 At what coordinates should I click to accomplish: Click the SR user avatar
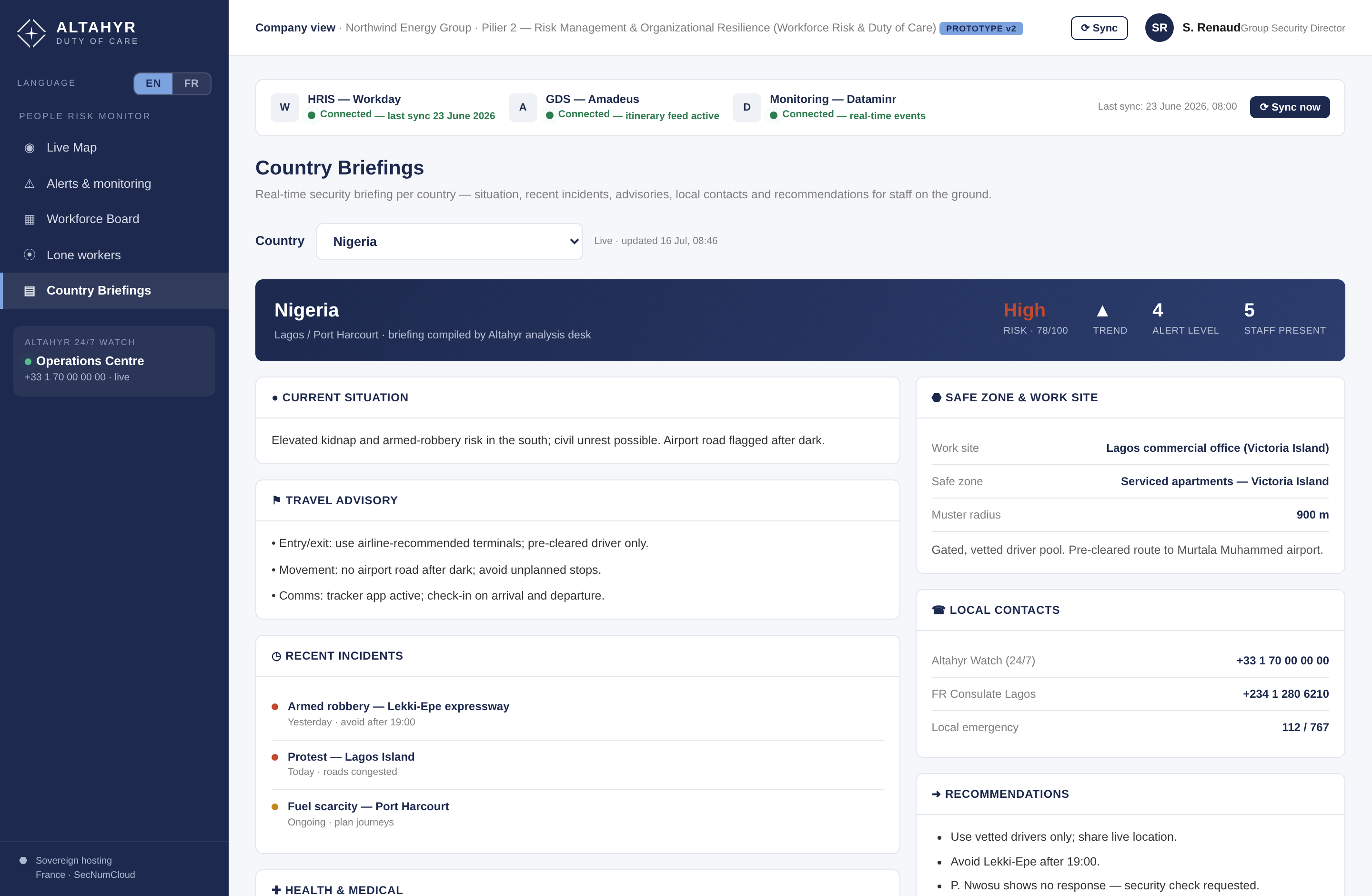pos(1159,28)
